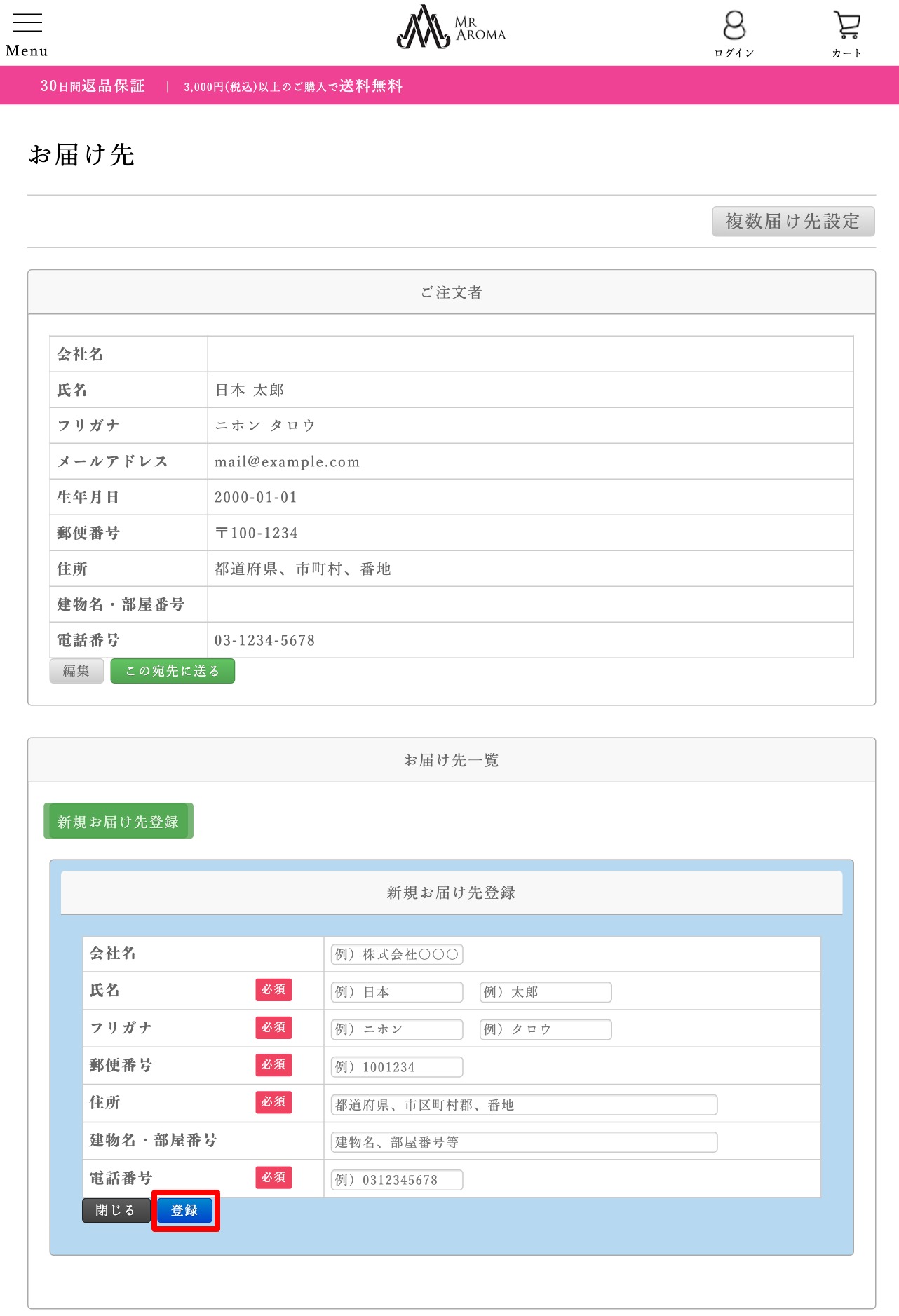This screenshot has height=1316, width=899.
Task: Click the 03-1234-5678 phone value
Action: click(264, 640)
